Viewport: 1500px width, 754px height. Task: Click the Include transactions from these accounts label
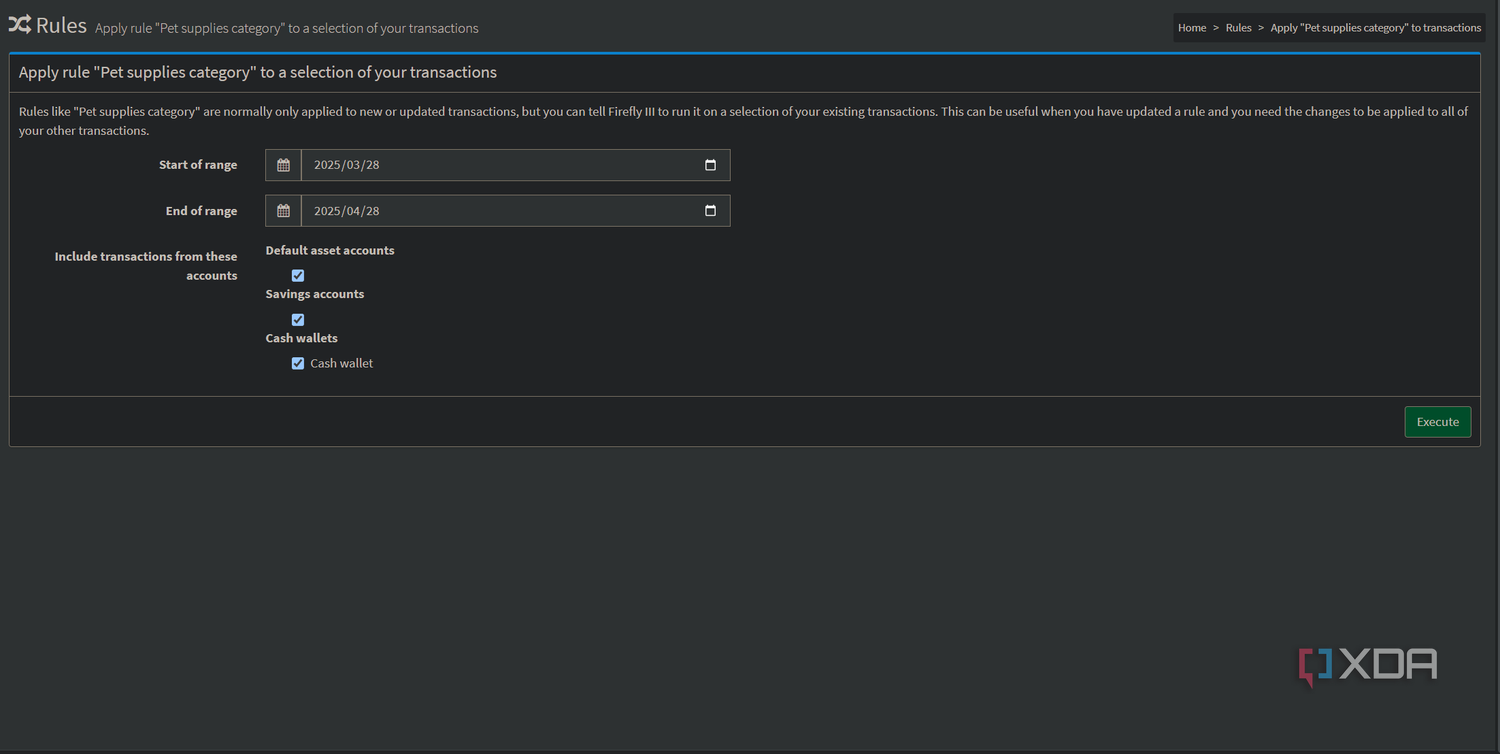146,266
